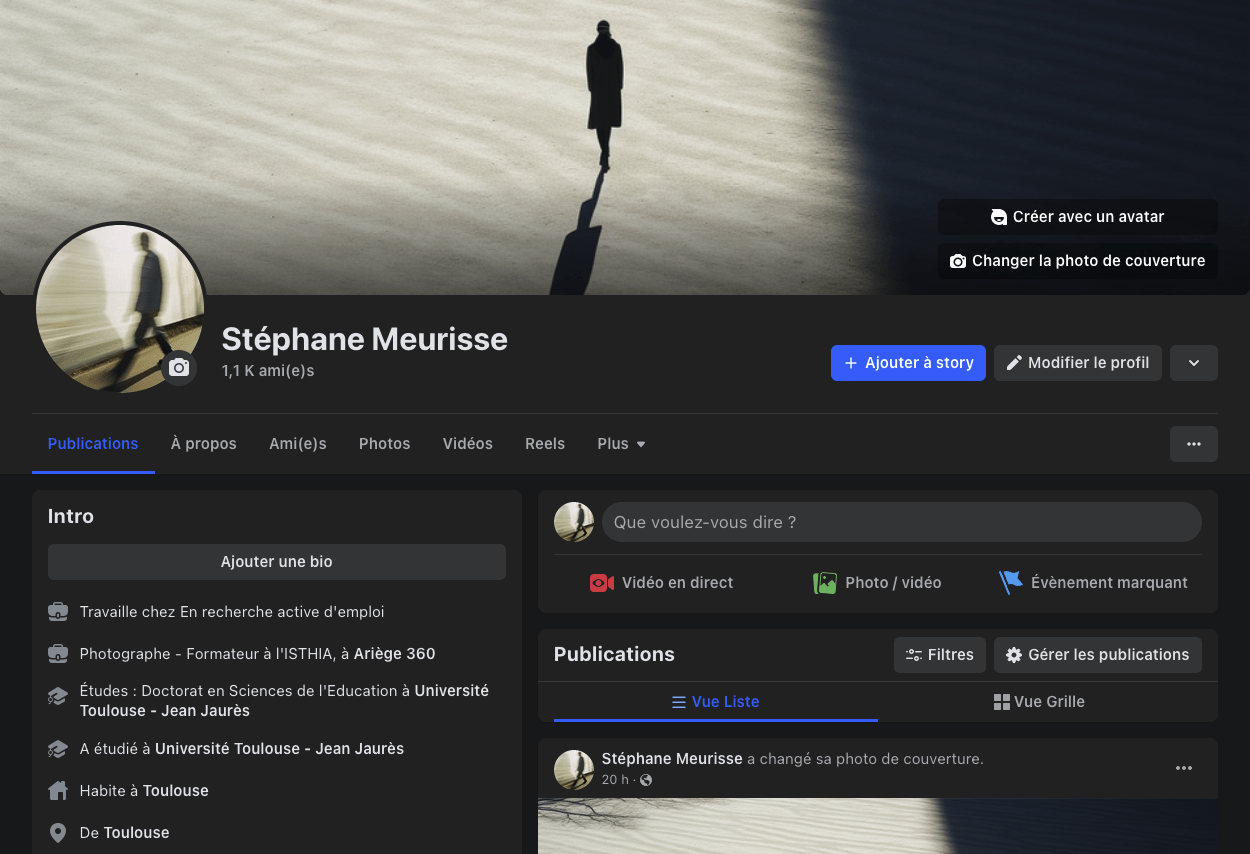The height and width of the screenshot is (854, 1250).
Task: Click the Filtres sliders icon
Action: click(914, 655)
